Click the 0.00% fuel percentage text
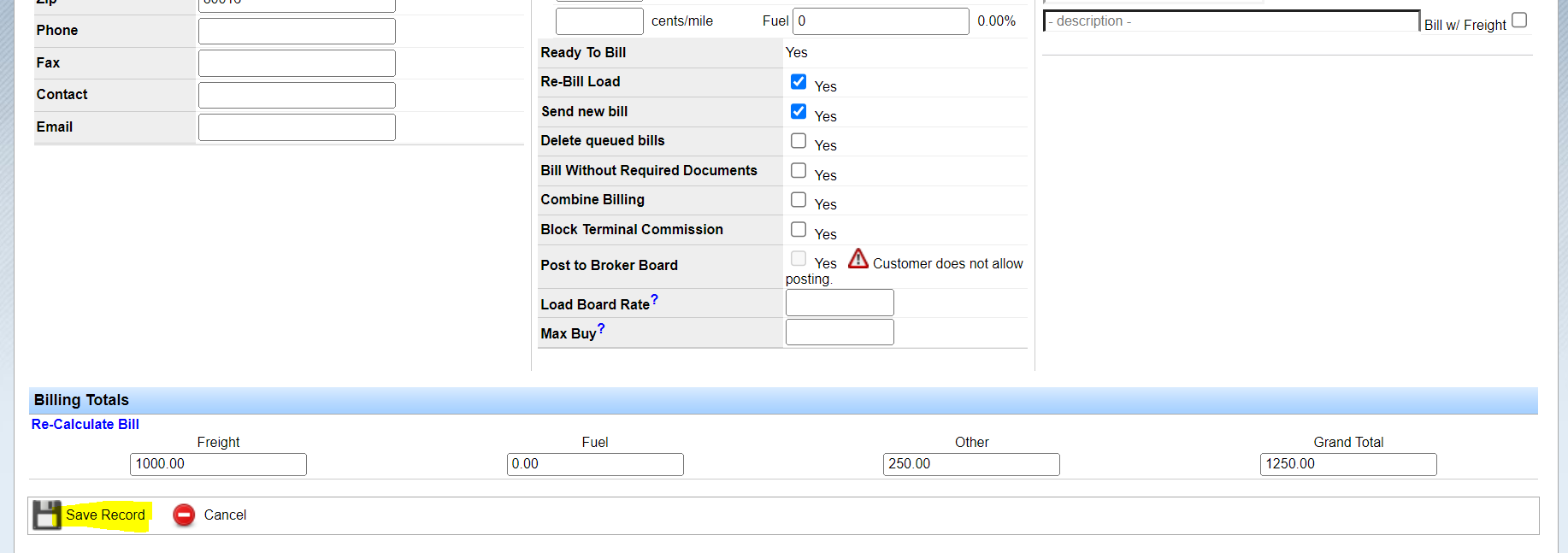The width and height of the screenshot is (1568, 553). 997,21
